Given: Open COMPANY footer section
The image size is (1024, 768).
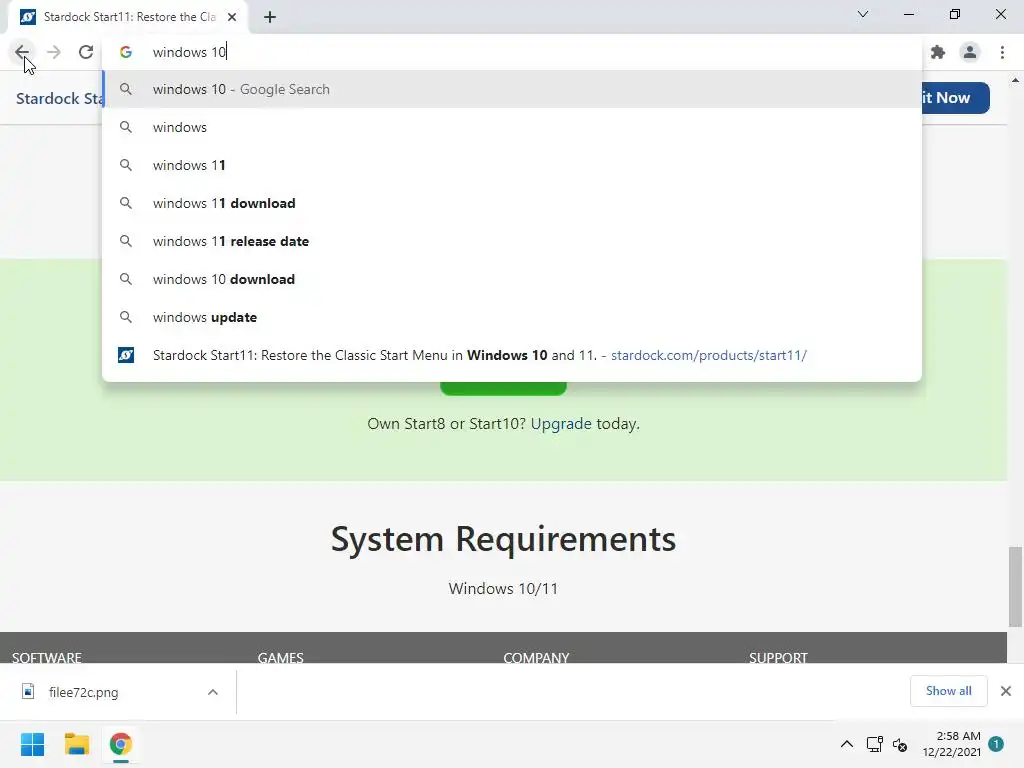Looking at the screenshot, I should [536, 657].
